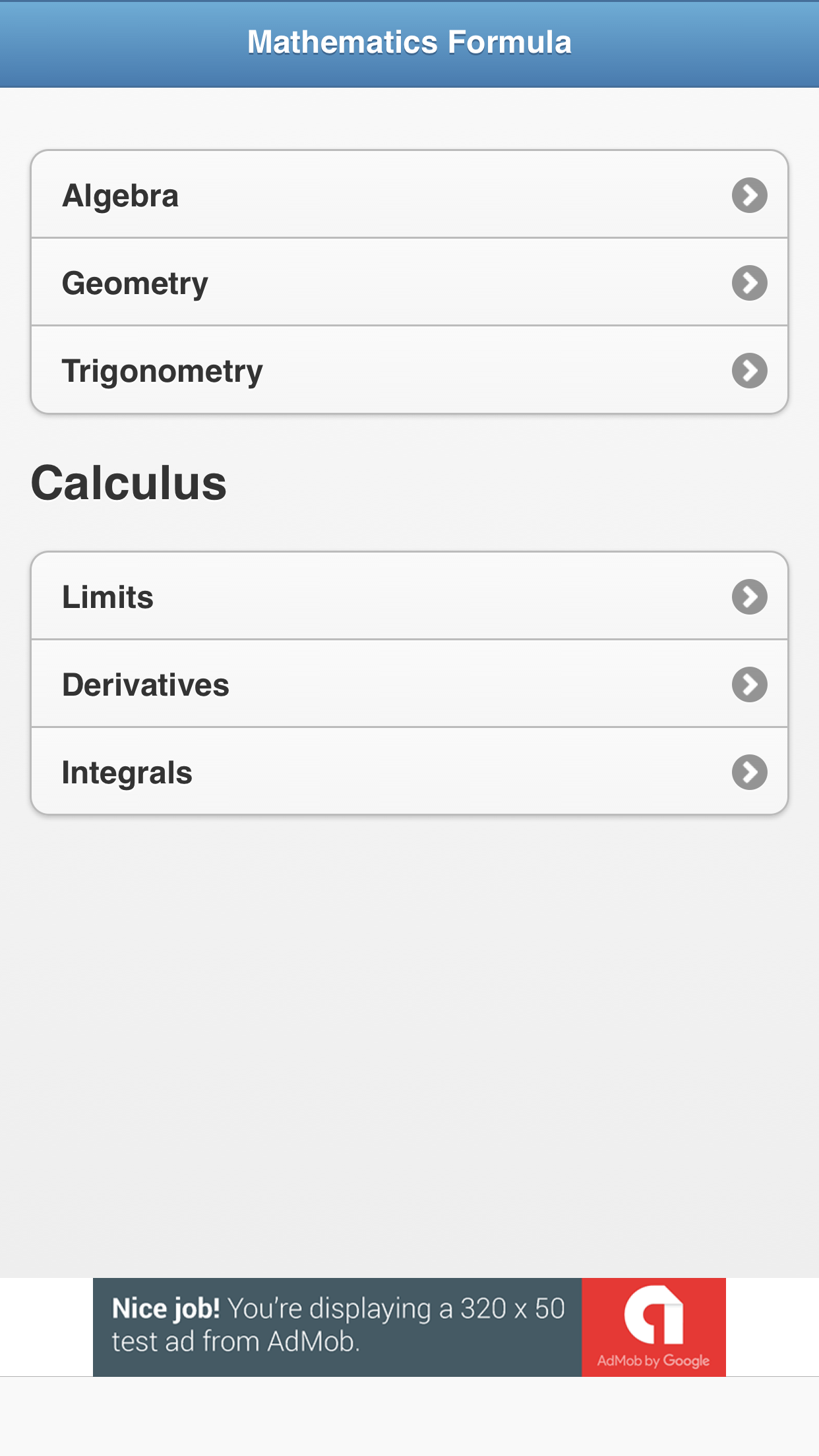Tap the arrow icon beside Algebra
The image size is (819, 1456).
click(749, 195)
